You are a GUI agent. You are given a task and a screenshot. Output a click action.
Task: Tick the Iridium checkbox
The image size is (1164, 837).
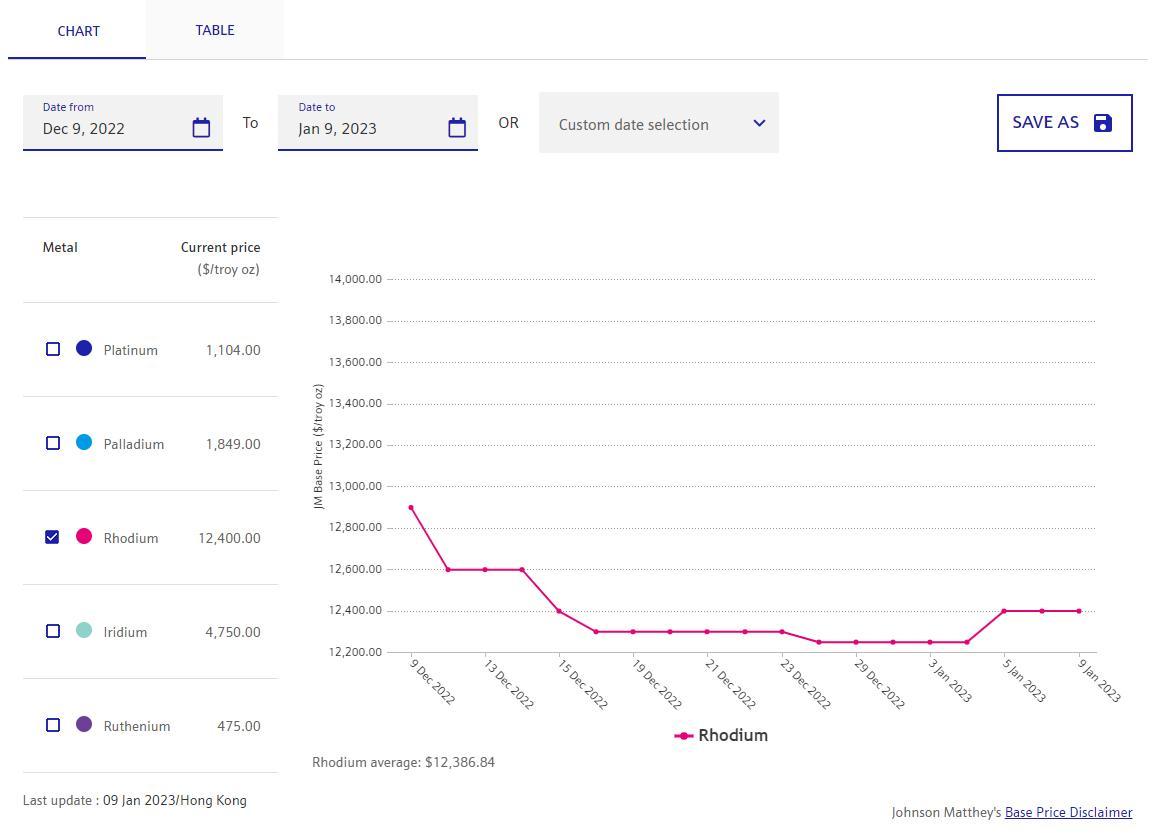click(x=53, y=631)
